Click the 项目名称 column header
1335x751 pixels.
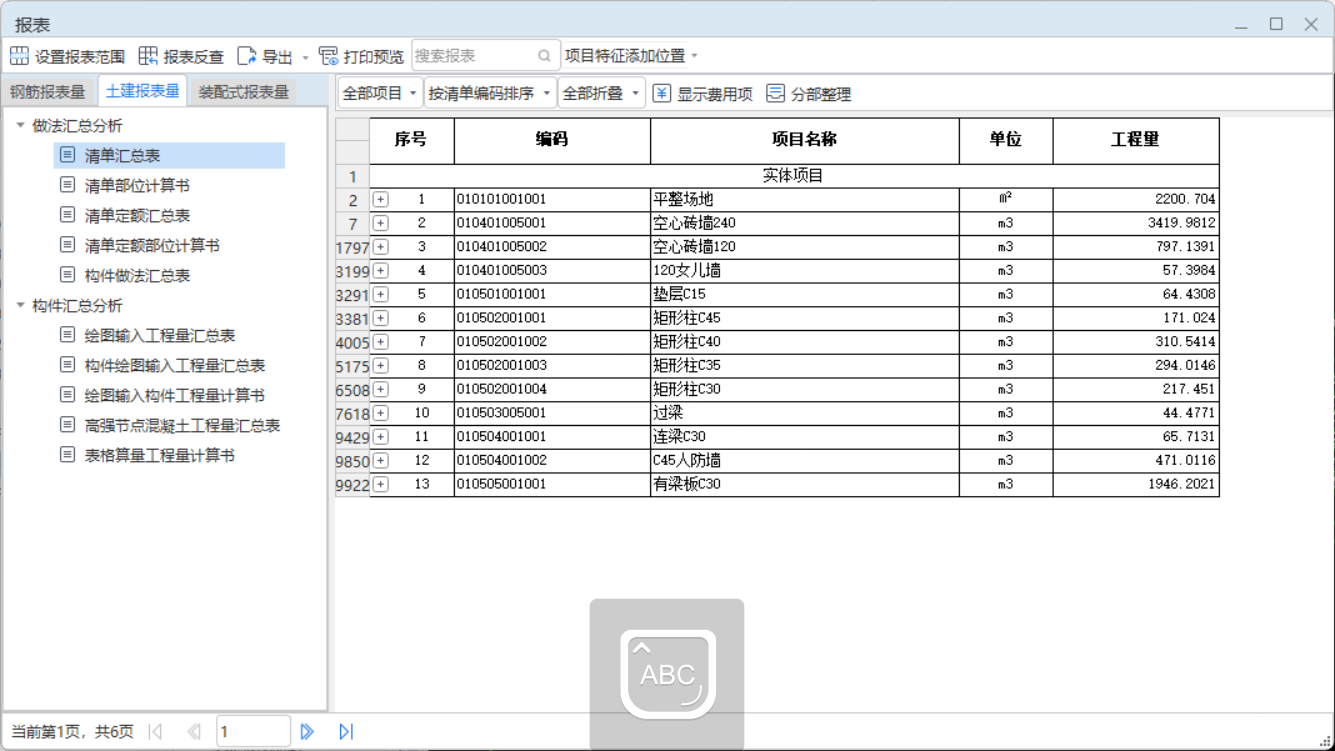point(805,141)
